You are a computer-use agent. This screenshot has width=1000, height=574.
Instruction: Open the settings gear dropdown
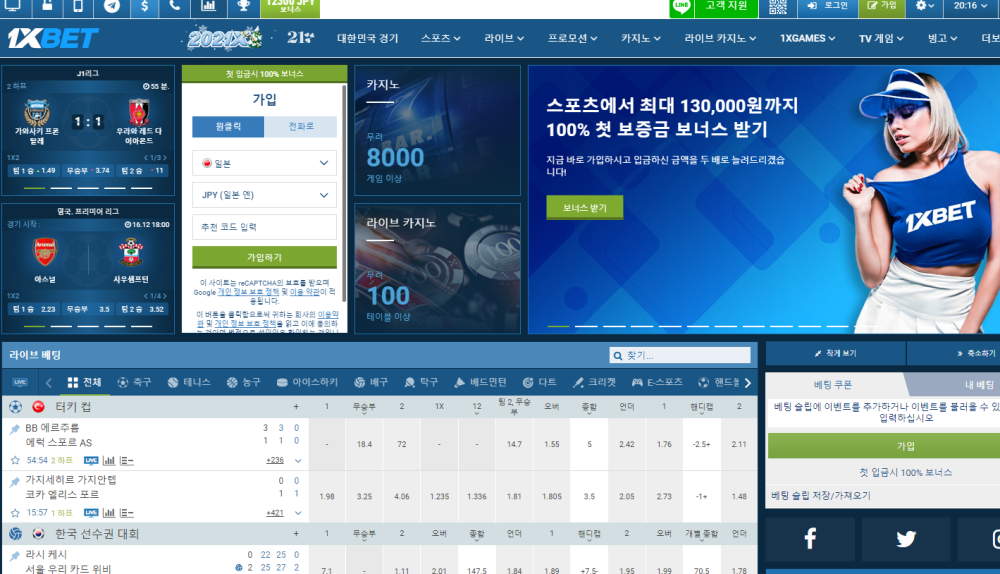pyautogui.click(x=925, y=6)
